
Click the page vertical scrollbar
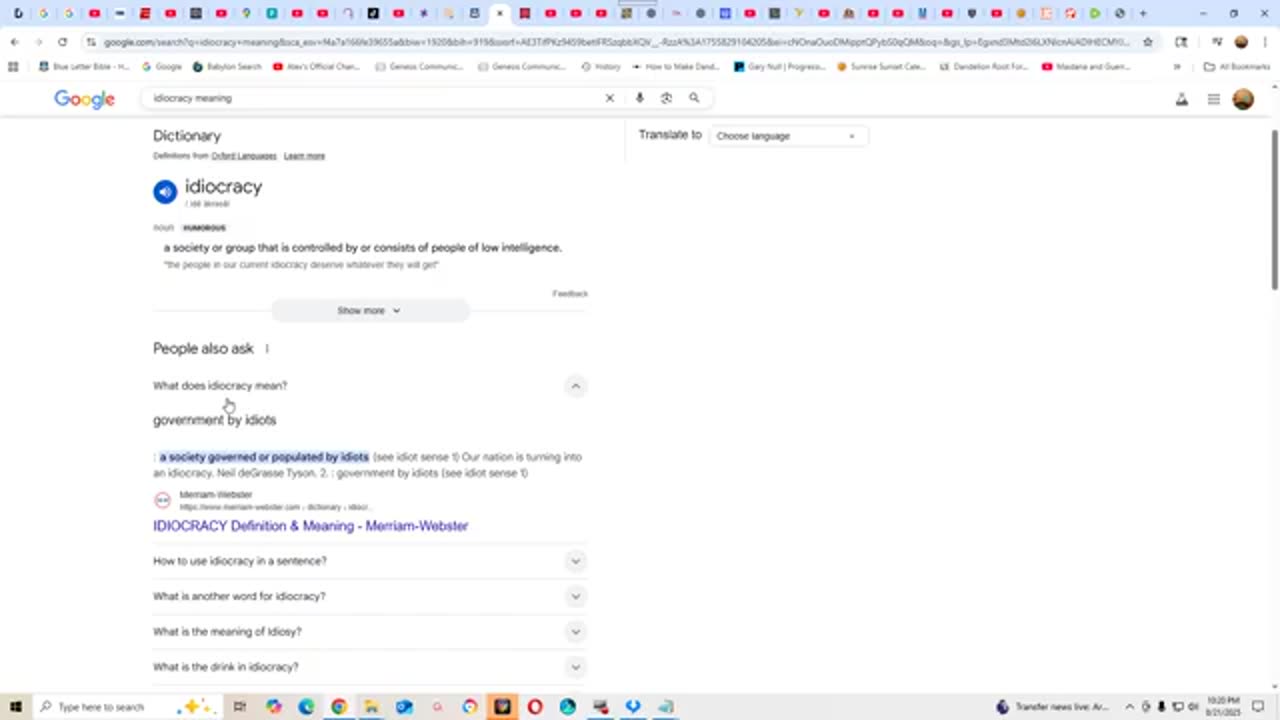coord(1274,208)
